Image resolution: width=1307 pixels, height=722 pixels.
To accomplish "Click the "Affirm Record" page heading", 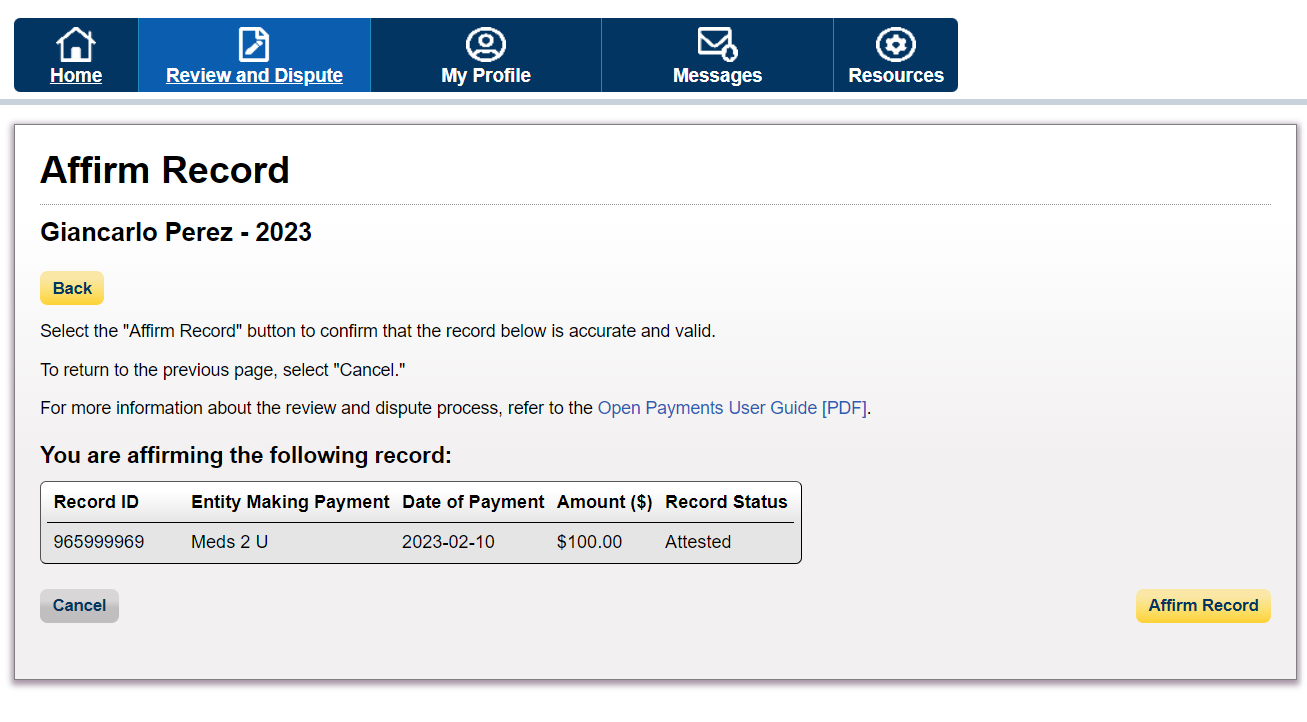I will [165, 170].
